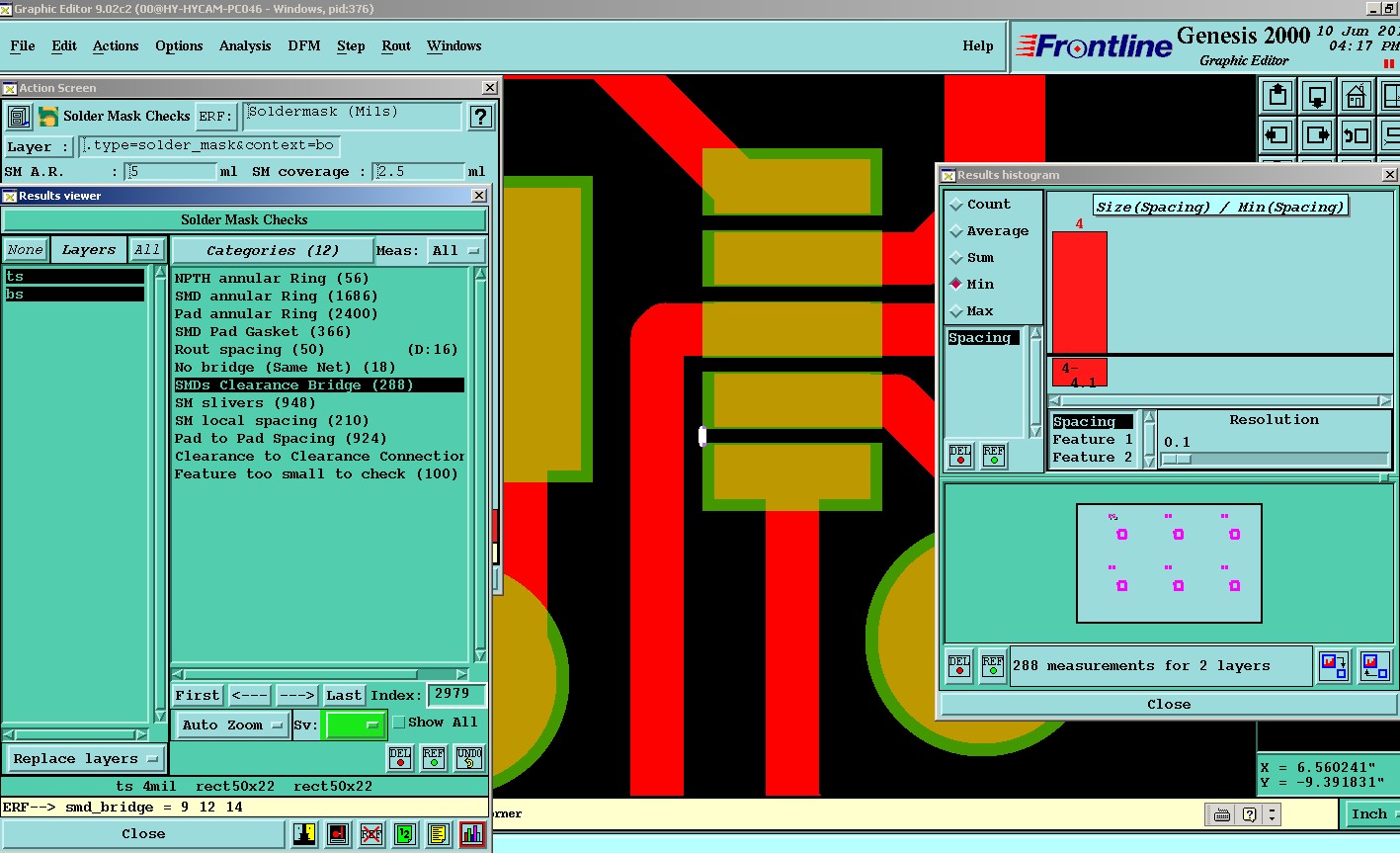Viewport: 1400px width, 853px height.
Task: Click the red measurement icon beside Close
Action: [x=338, y=834]
